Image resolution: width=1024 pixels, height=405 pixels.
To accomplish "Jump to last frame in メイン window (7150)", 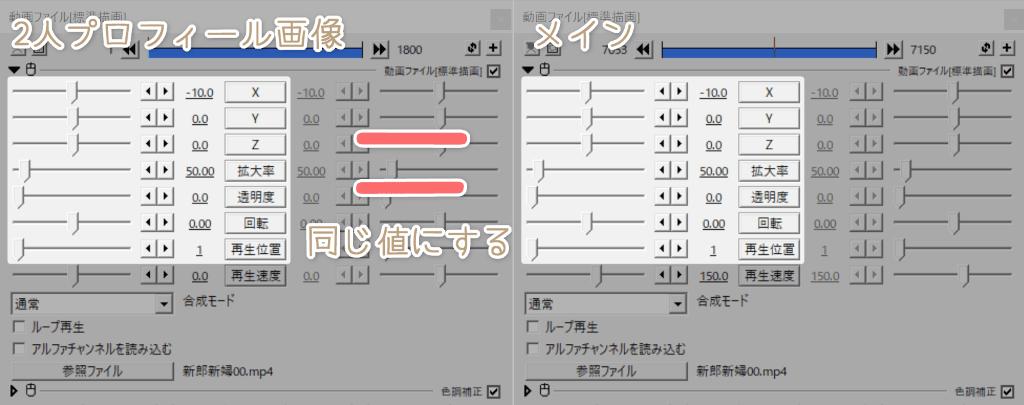I will (893, 50).
